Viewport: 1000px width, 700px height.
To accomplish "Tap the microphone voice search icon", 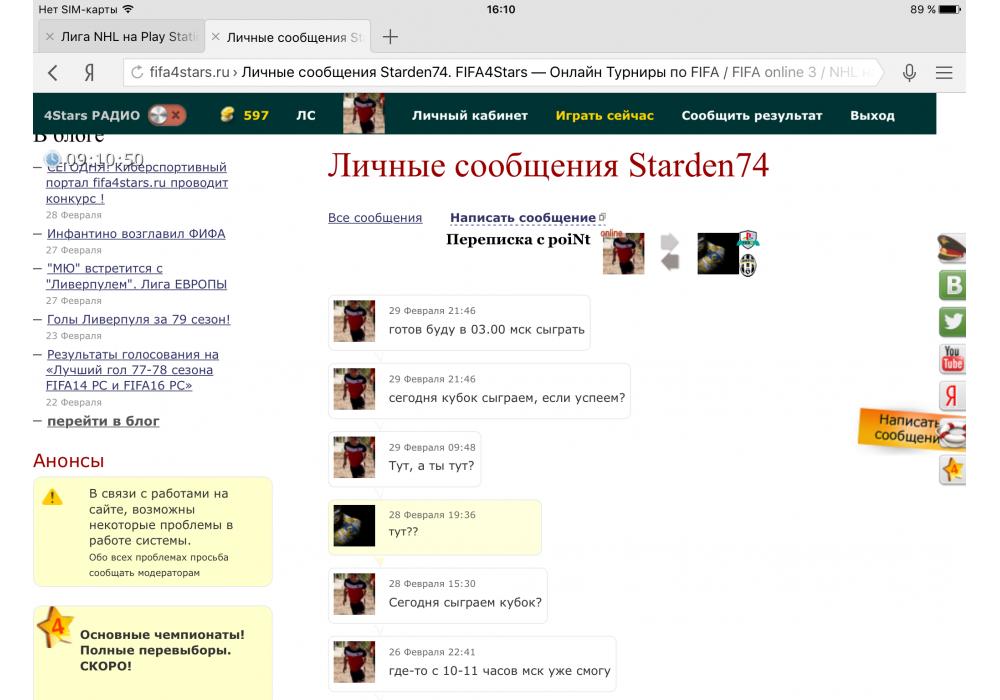I will click(909, 73).
